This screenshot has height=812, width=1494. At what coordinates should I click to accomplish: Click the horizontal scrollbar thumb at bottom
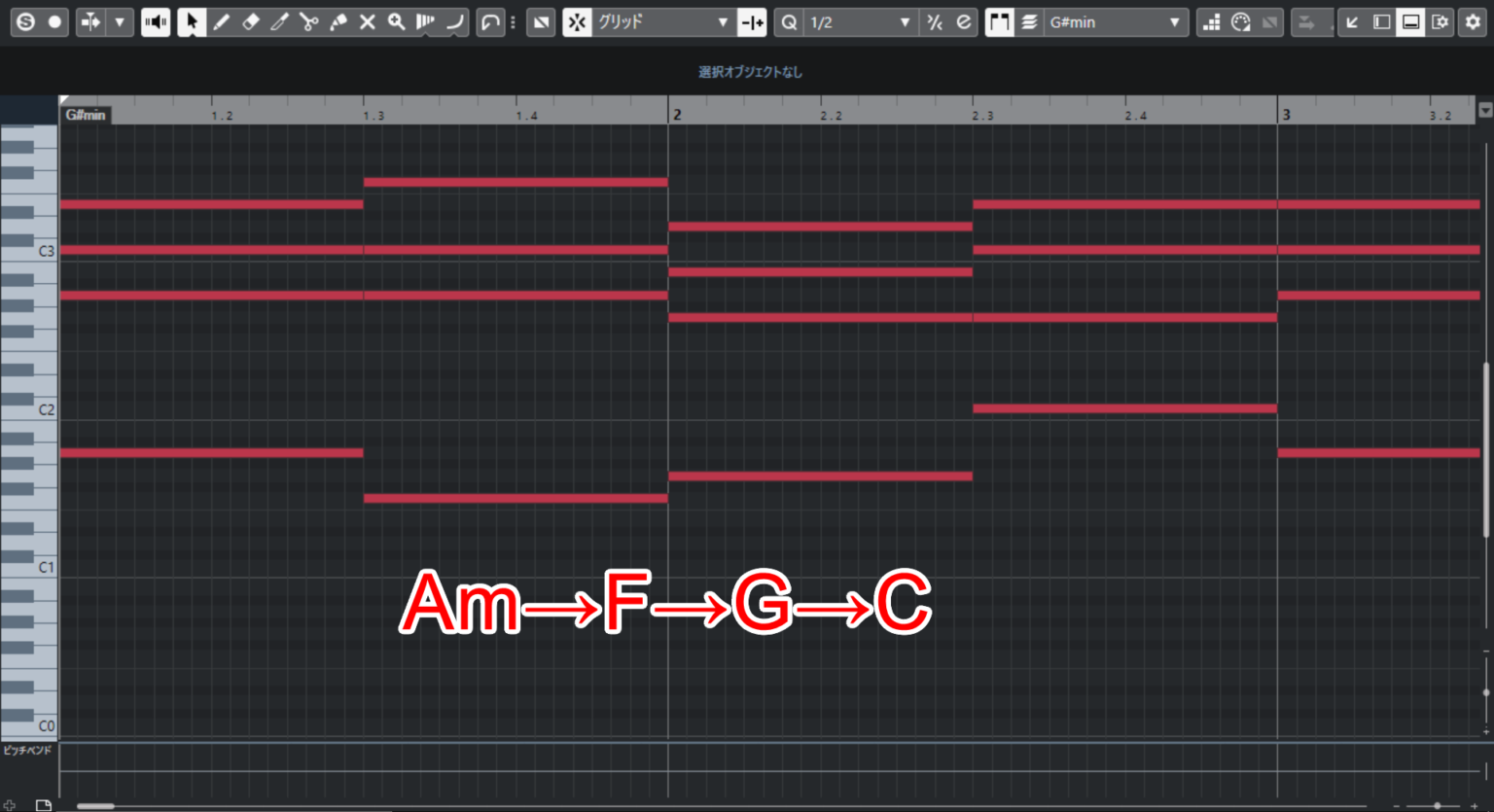pos(95,806)
